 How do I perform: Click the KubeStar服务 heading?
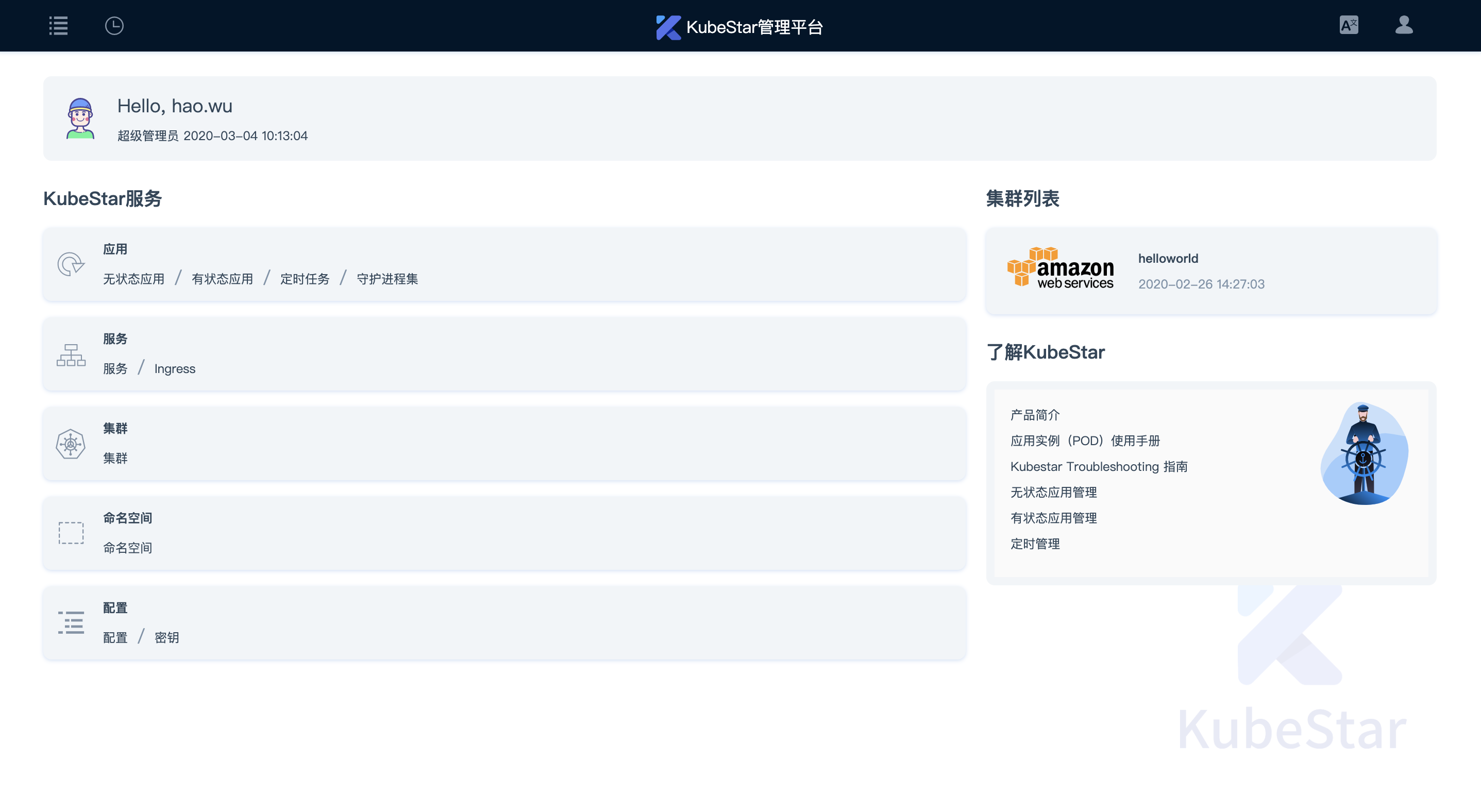tap(103, 199)
